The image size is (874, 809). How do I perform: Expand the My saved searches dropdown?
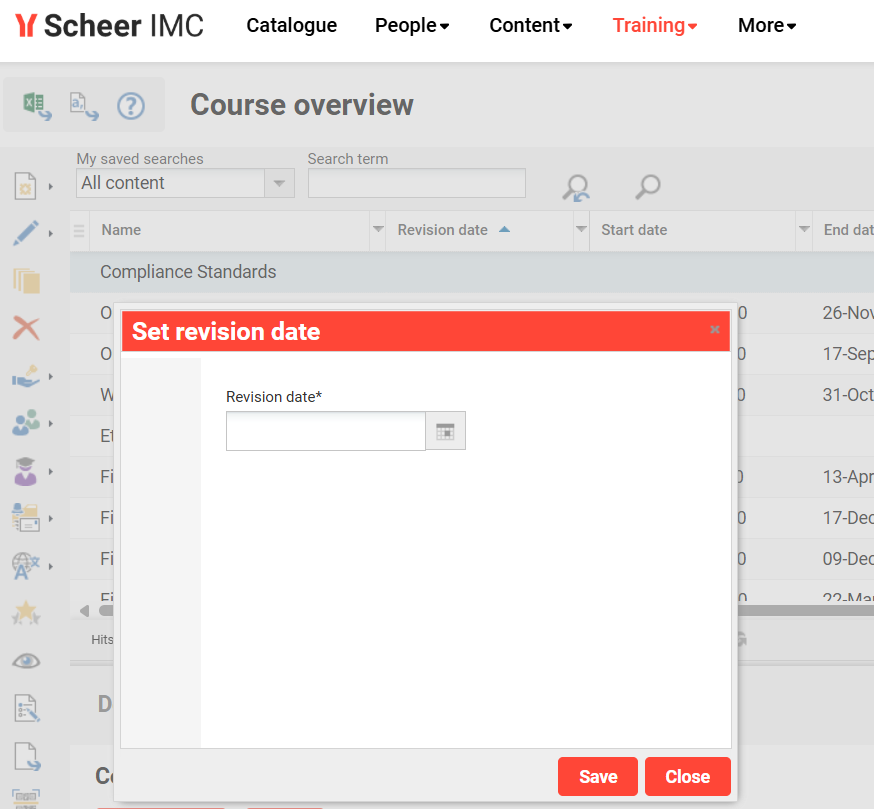coord(279,183)
